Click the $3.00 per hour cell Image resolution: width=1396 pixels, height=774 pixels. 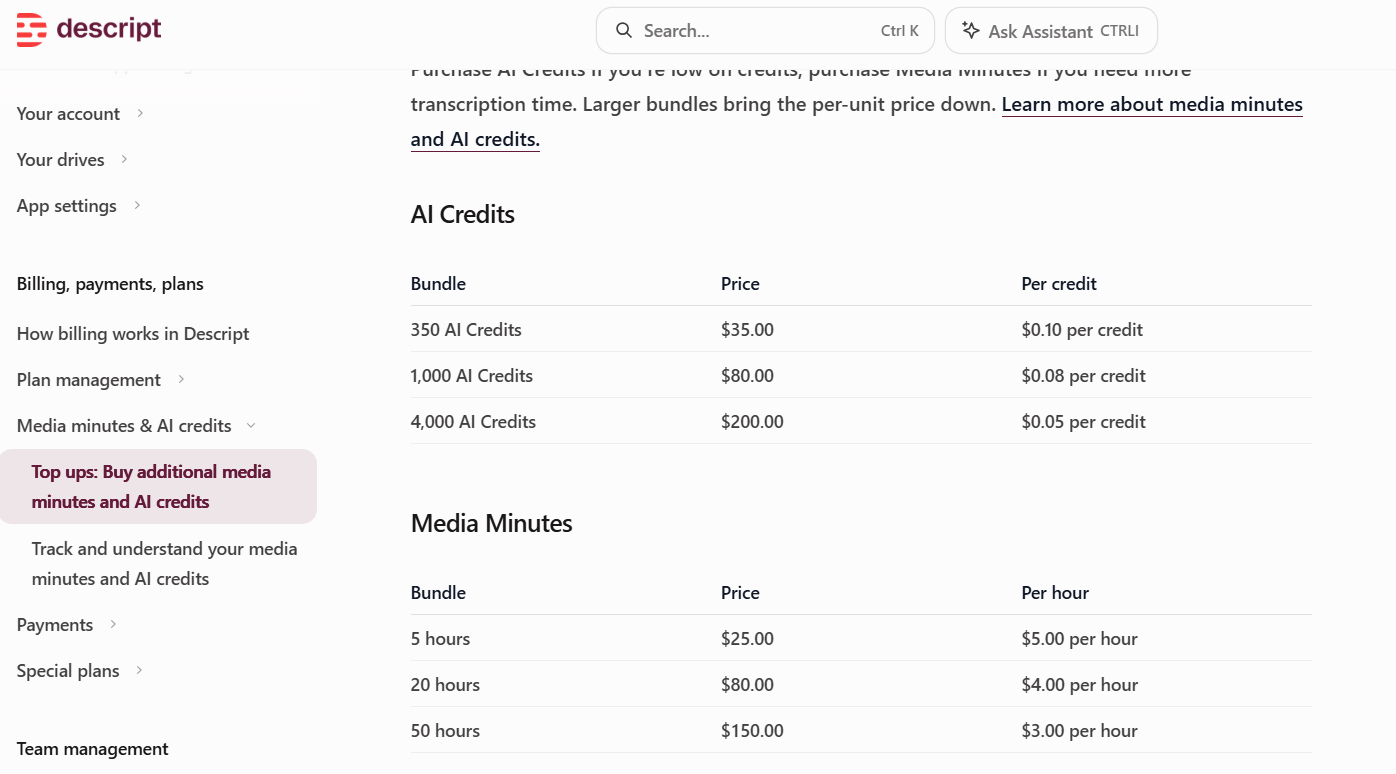tap(1080, 731)
